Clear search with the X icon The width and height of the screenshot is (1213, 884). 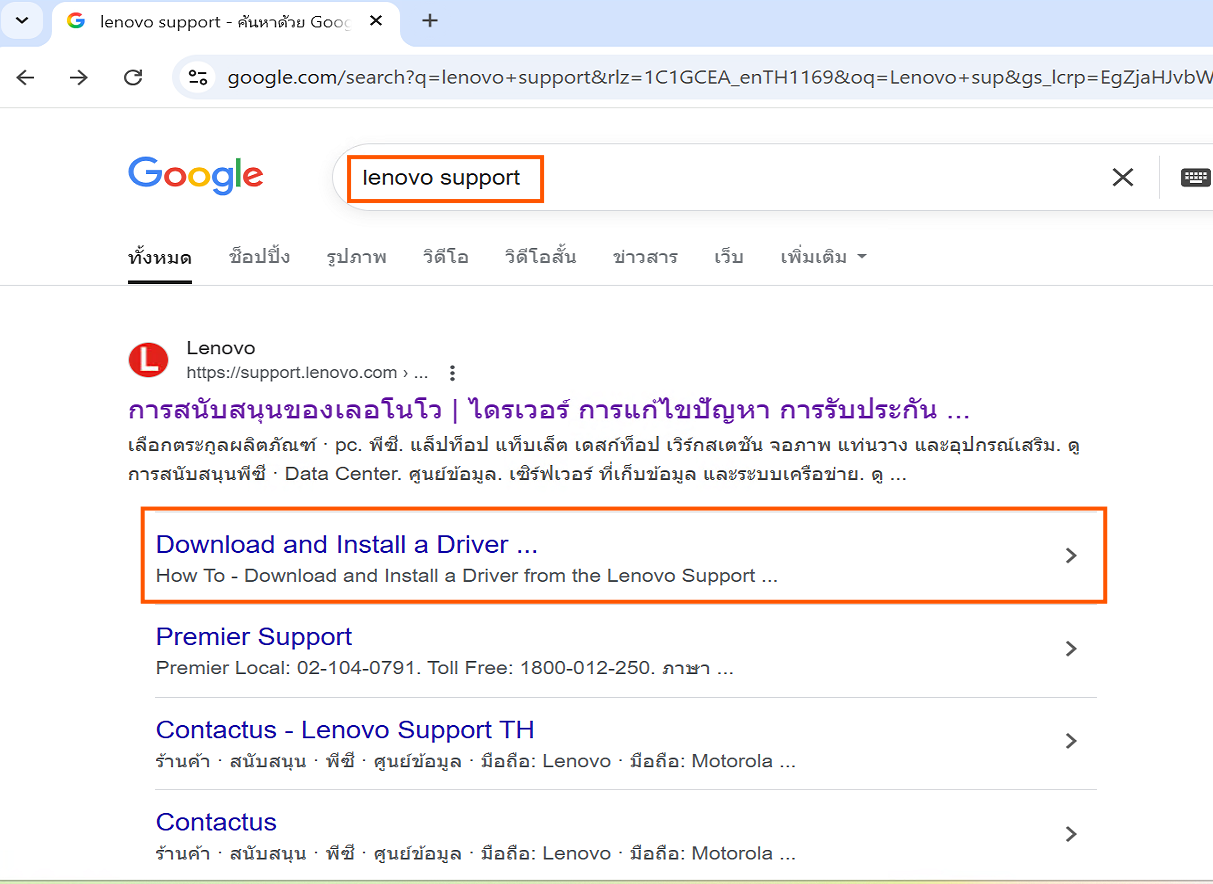(x=1123, y=177)
